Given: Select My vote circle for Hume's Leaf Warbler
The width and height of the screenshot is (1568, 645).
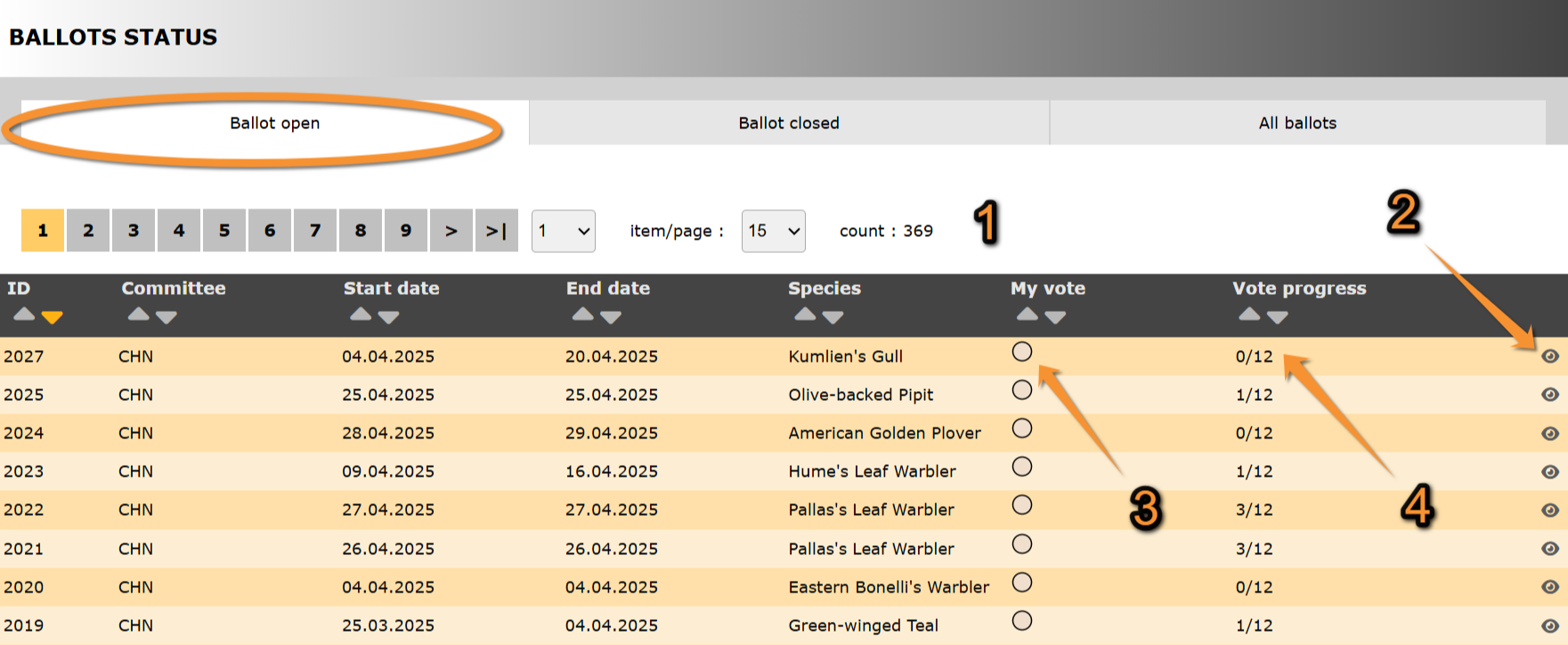Looking at the screenshot, I should point(1022,467).
